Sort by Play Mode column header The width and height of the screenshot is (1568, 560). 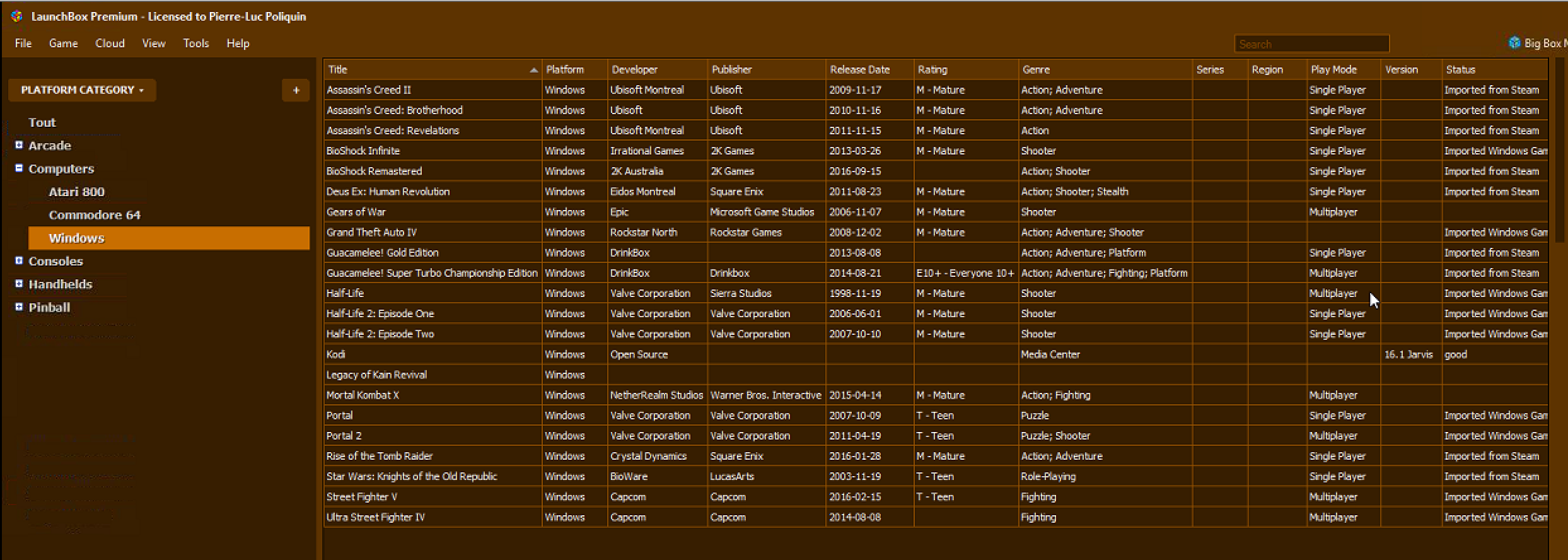click(x=1344, y=69)
